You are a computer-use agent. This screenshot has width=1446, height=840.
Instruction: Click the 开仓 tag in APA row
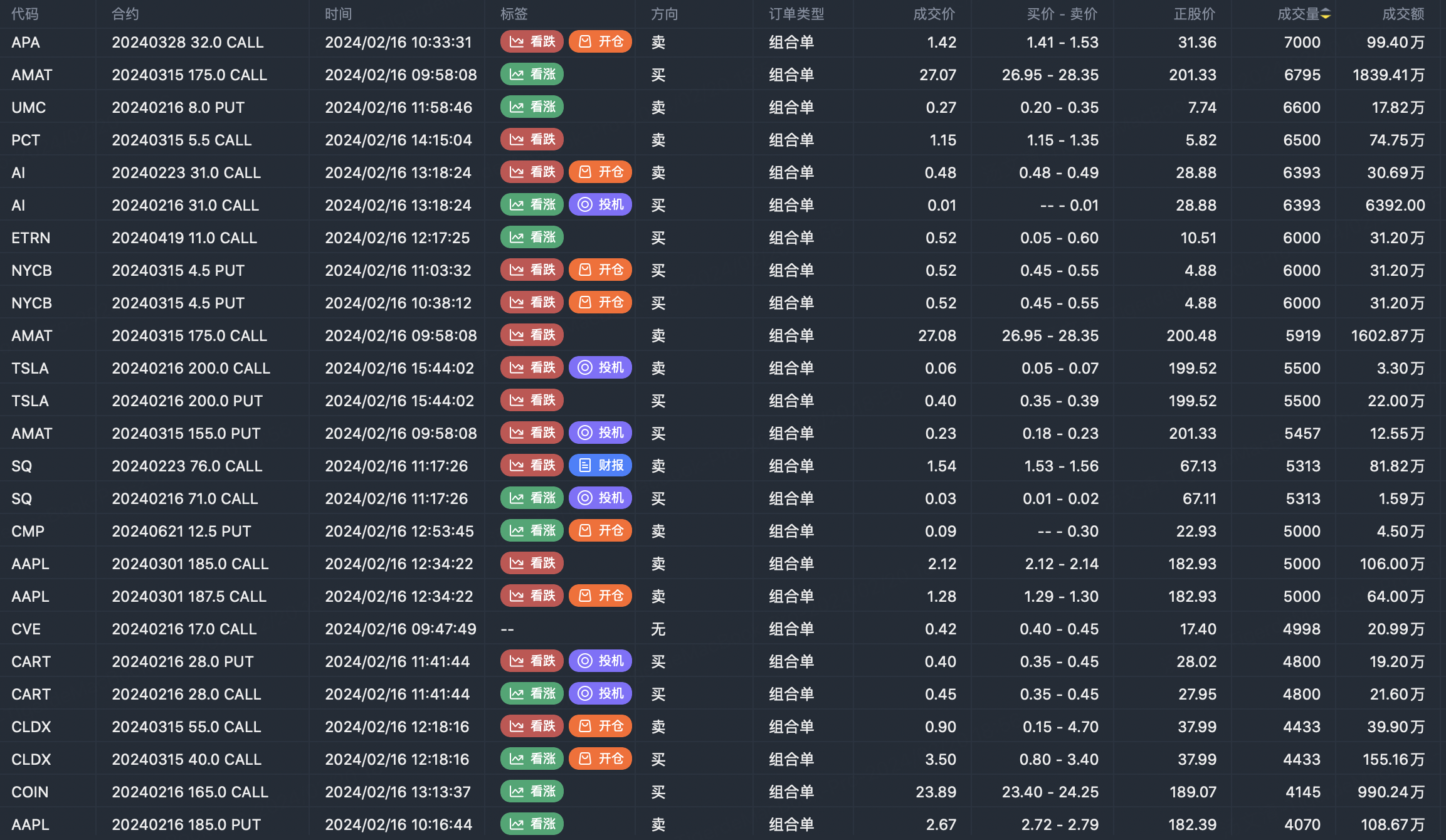[600, 42]
